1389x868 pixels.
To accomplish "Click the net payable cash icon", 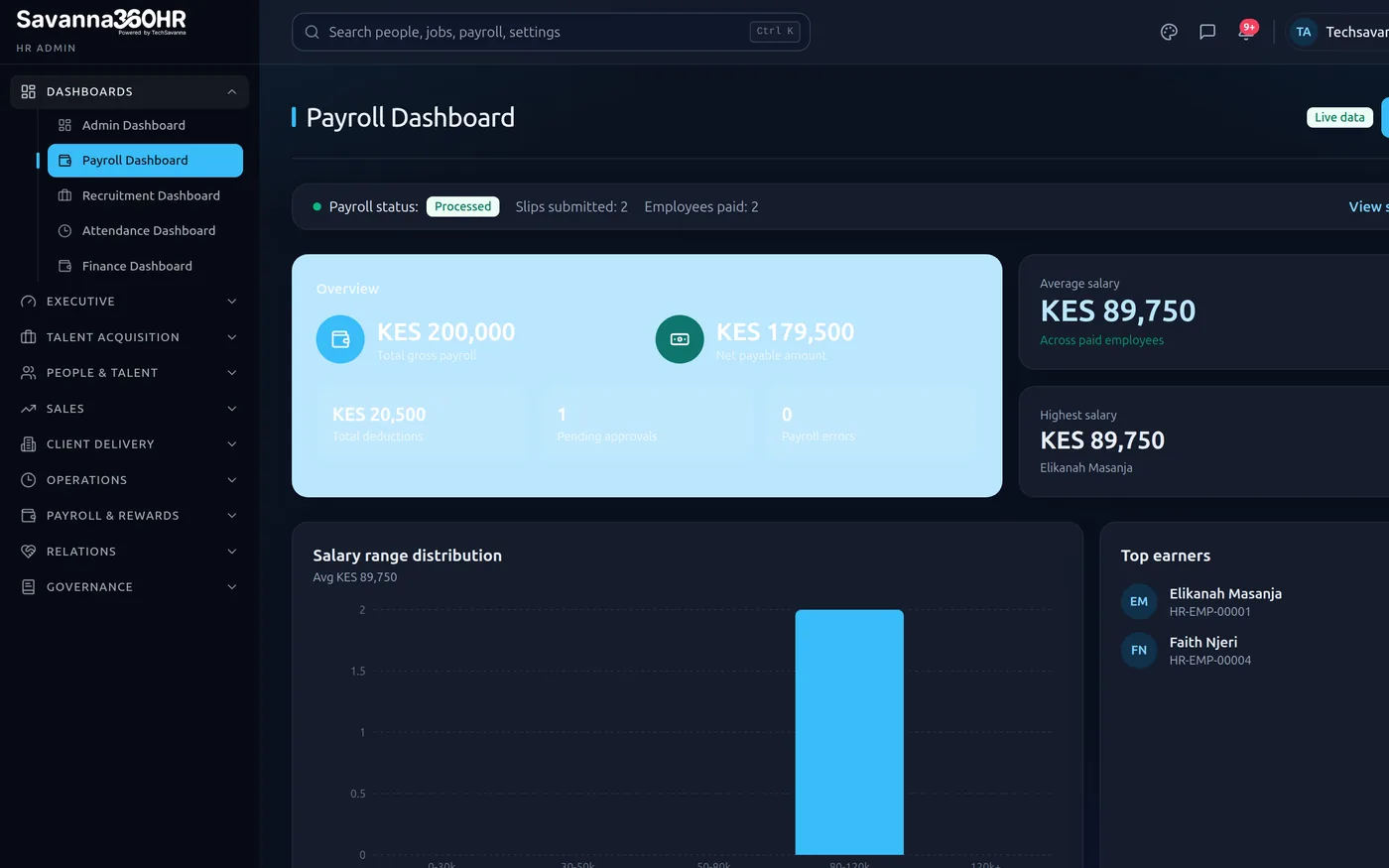I will click(680, 339).
